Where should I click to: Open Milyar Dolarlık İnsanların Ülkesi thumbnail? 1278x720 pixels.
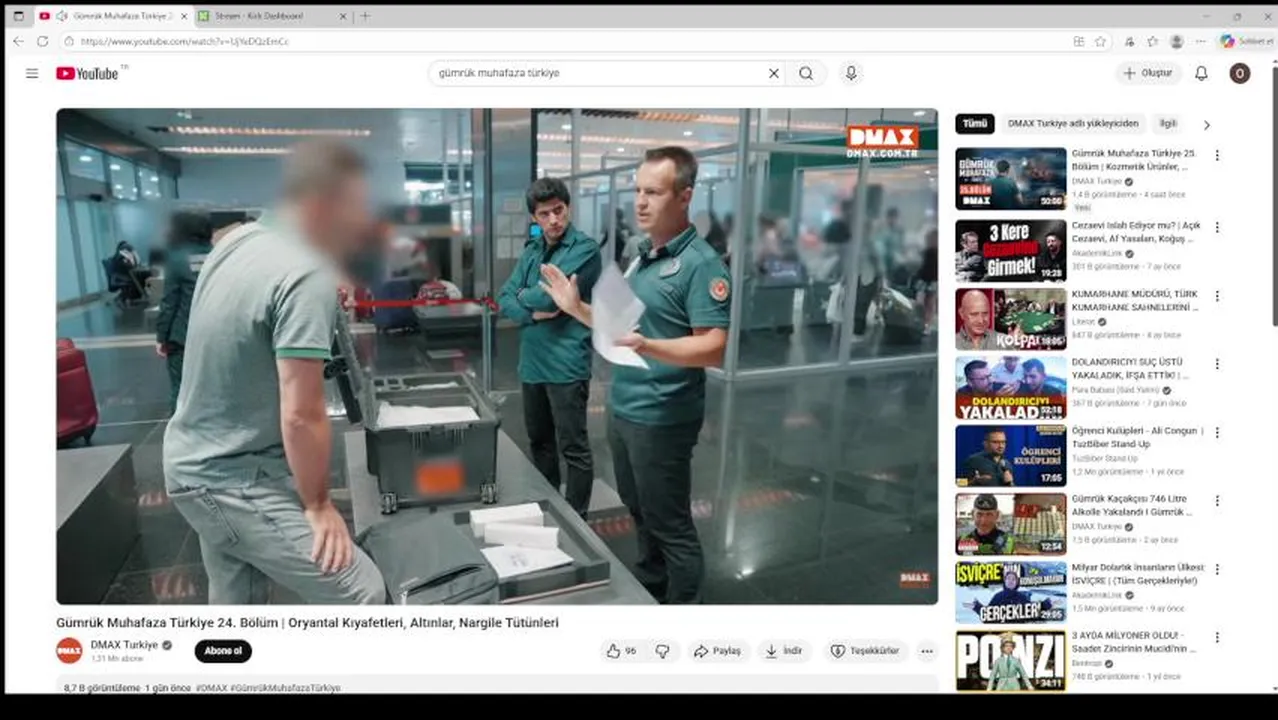point(1010,591)
